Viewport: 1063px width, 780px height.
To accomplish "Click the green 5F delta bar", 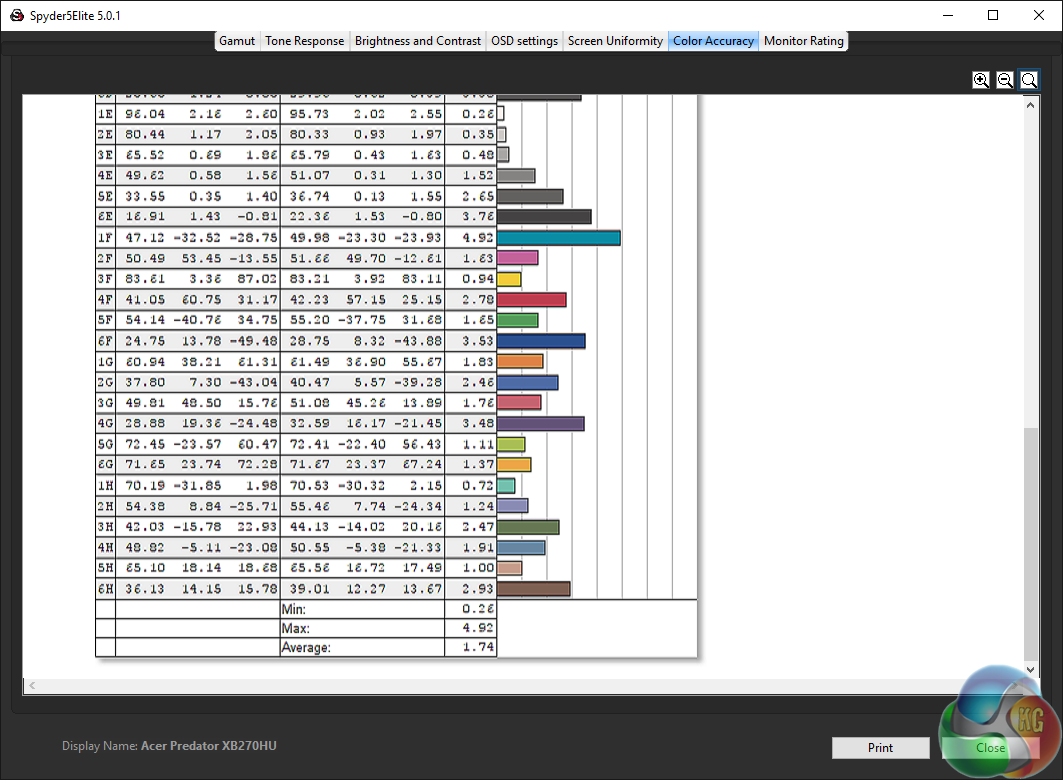I will tap(517, 320).
